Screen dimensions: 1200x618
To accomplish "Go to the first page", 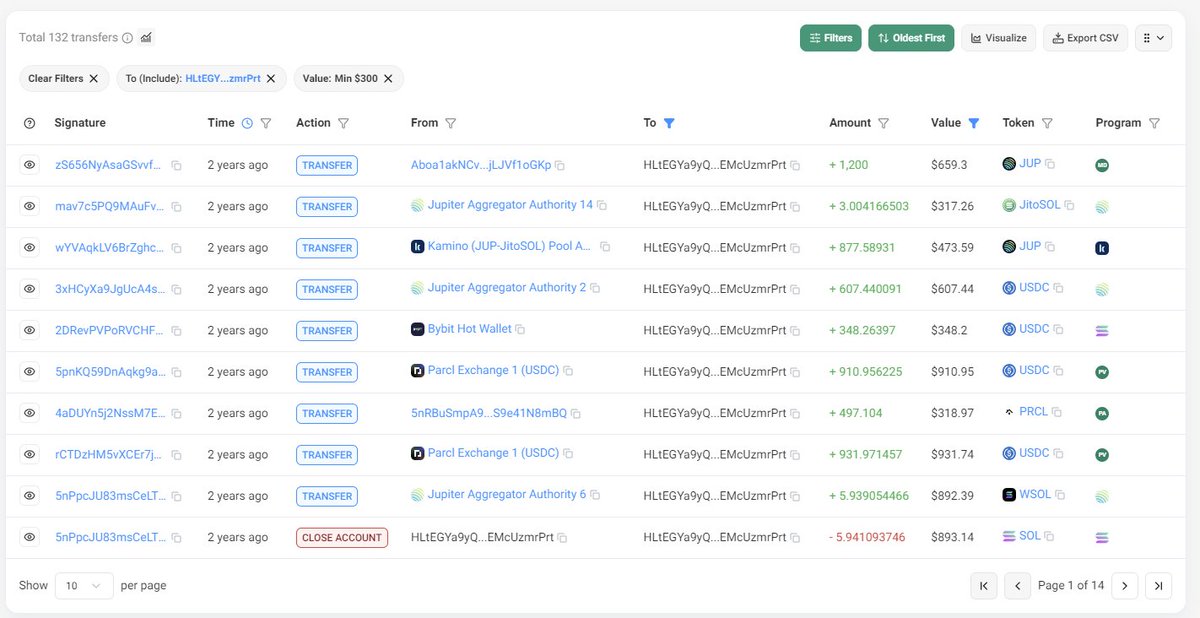I will tap(984, 586).
